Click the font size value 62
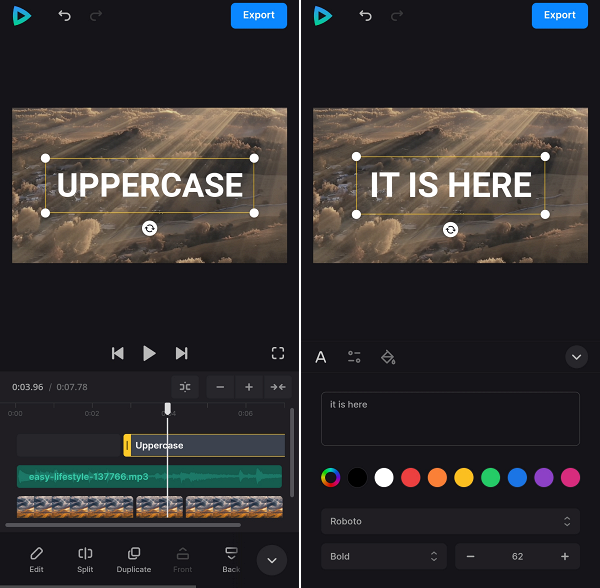 [517, 556]
